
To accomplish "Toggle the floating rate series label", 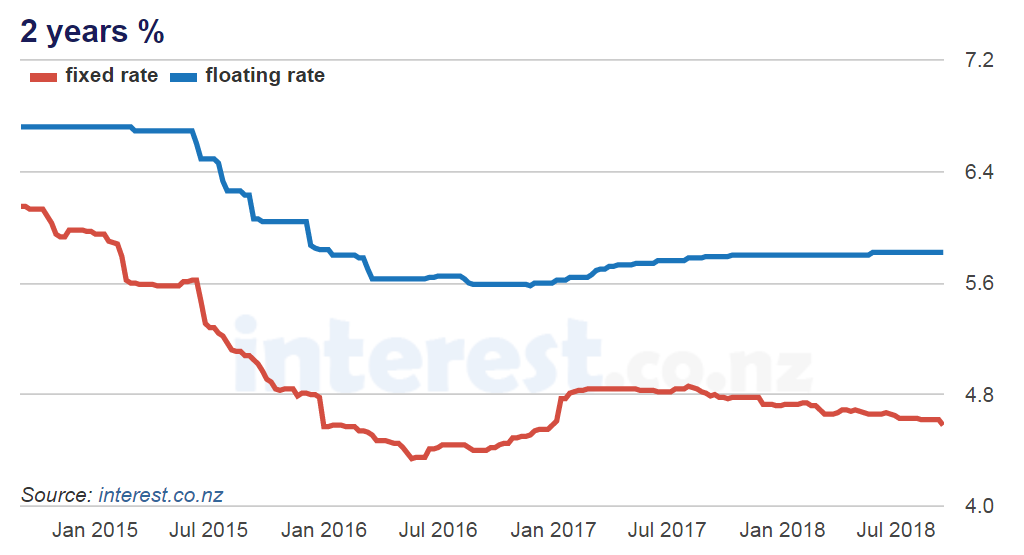I will coord(264,75).
